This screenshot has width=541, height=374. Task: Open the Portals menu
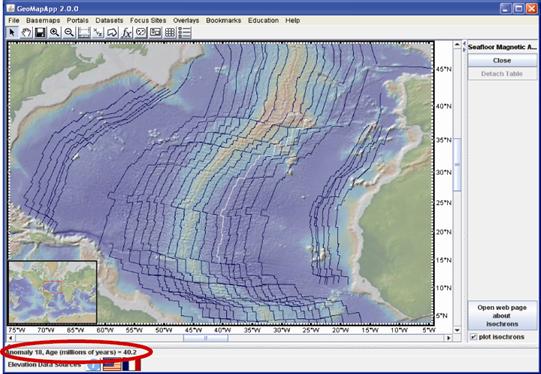(x=78, y=20)
